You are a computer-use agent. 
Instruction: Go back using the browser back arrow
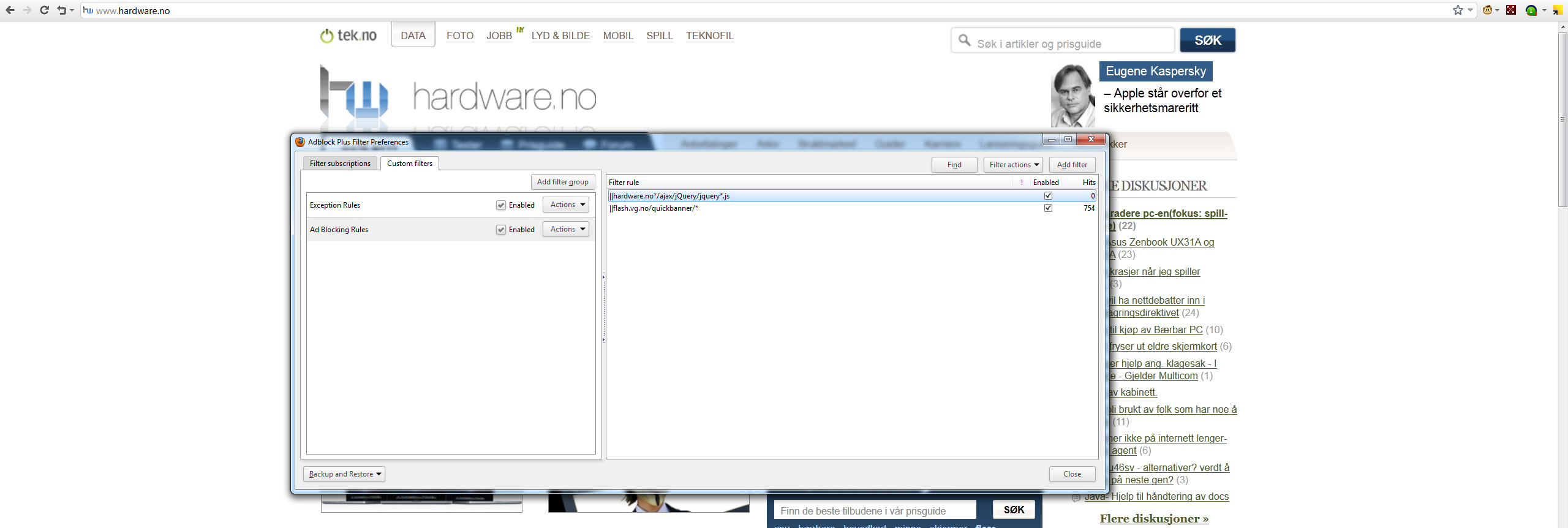(x=10, y=10)
